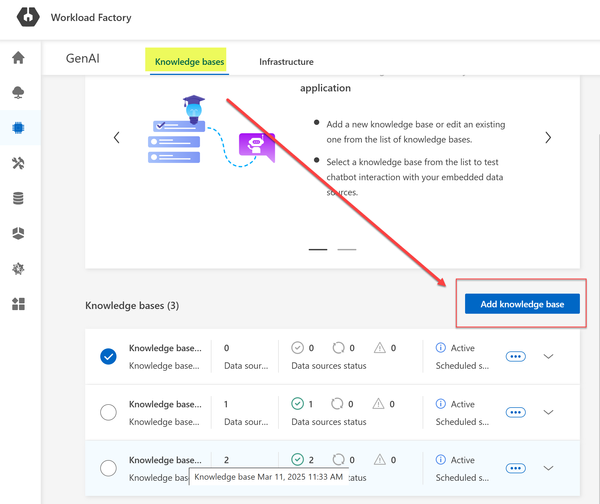Click second row 'Data sources status' label
Viewport: 600px width, 504px height.
[329, 422]
